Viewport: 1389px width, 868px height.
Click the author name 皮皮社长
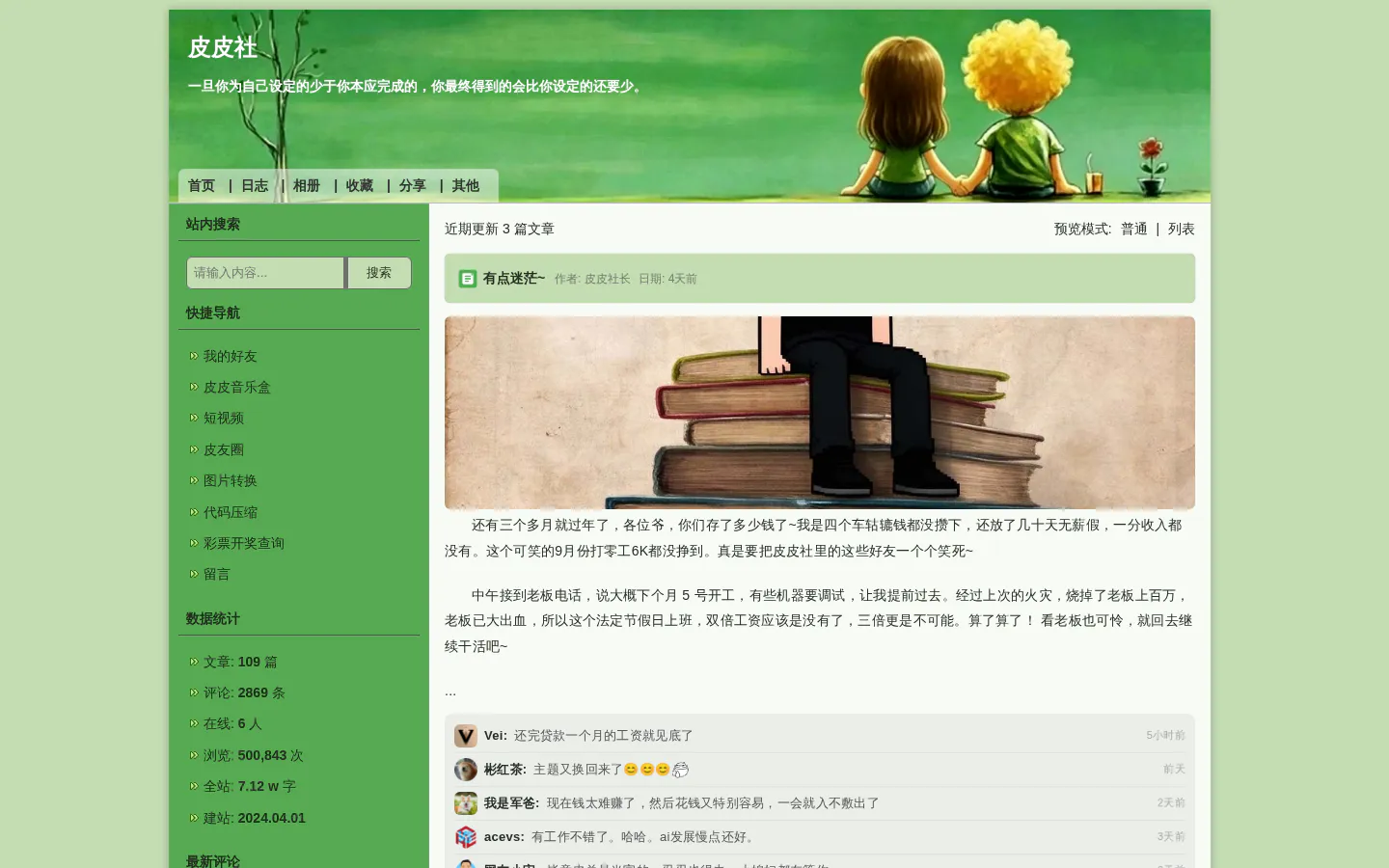[608, 279]
